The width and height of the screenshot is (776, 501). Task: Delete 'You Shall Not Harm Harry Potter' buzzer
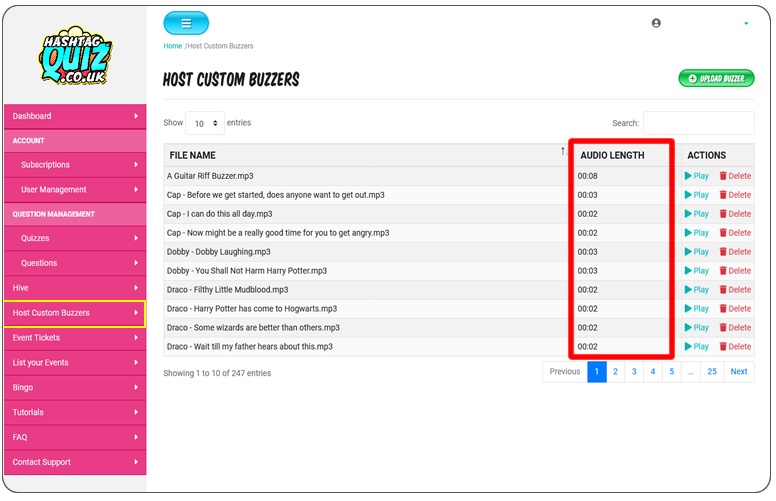(x=735, y=271)
